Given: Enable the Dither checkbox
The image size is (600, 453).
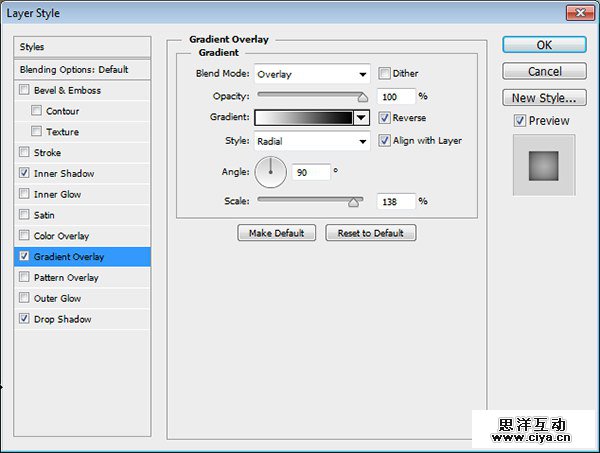Looking at the screenshot, I should (x=385, y=74).
